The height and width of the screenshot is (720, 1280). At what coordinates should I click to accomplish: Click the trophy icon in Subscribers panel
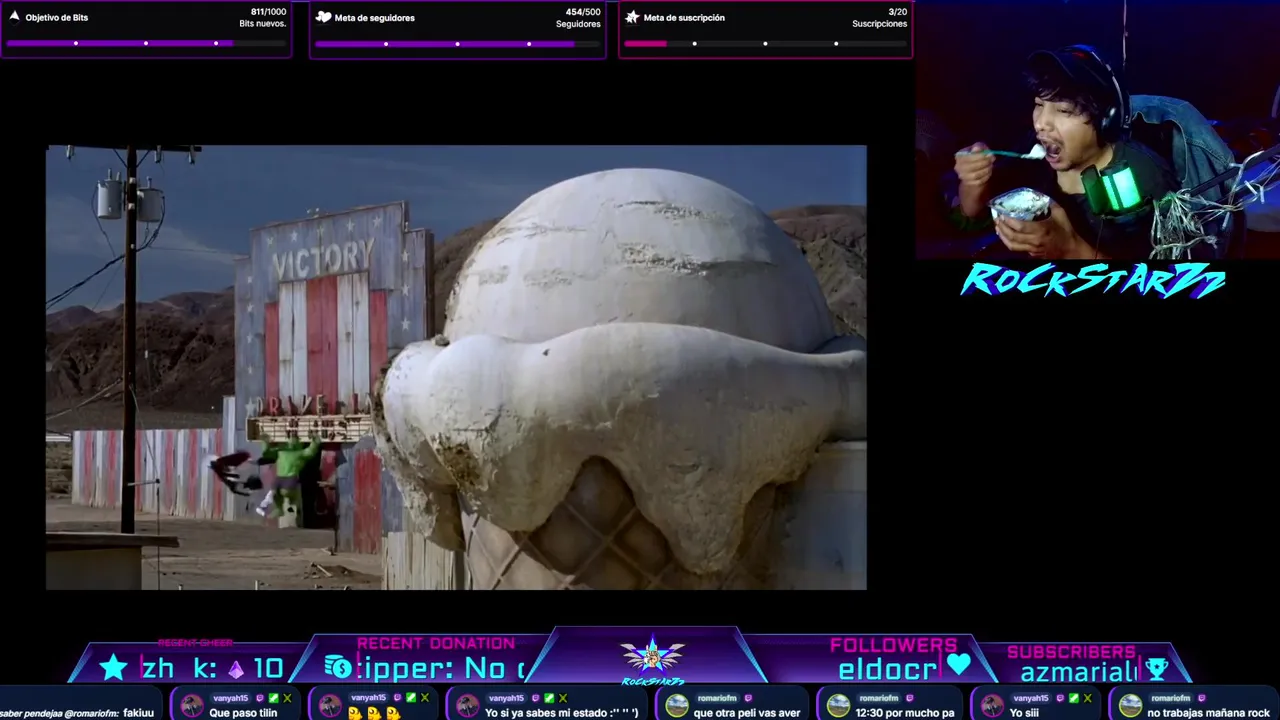point(1157,669)
